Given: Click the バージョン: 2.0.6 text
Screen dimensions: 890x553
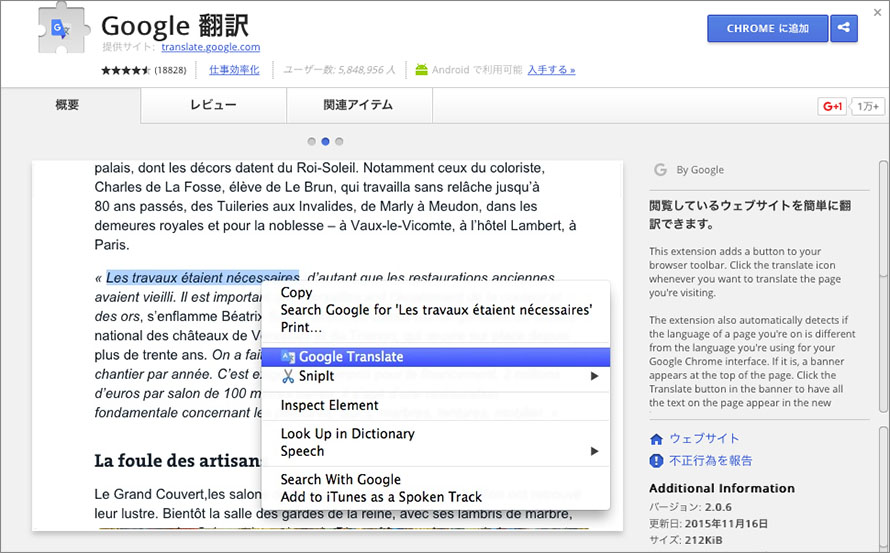Looking at the screenshot, I should pos(690,507).
